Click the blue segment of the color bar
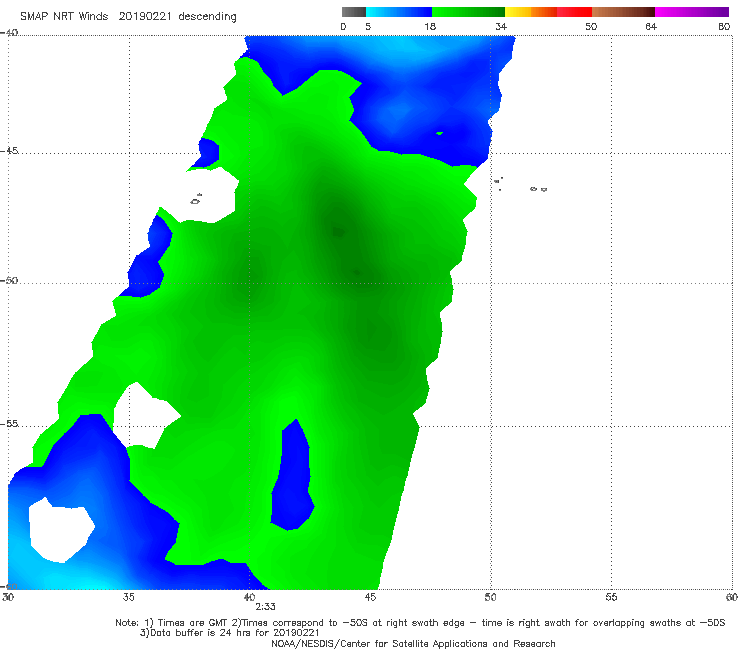740x650 pixels. click(x=399, y=12)
